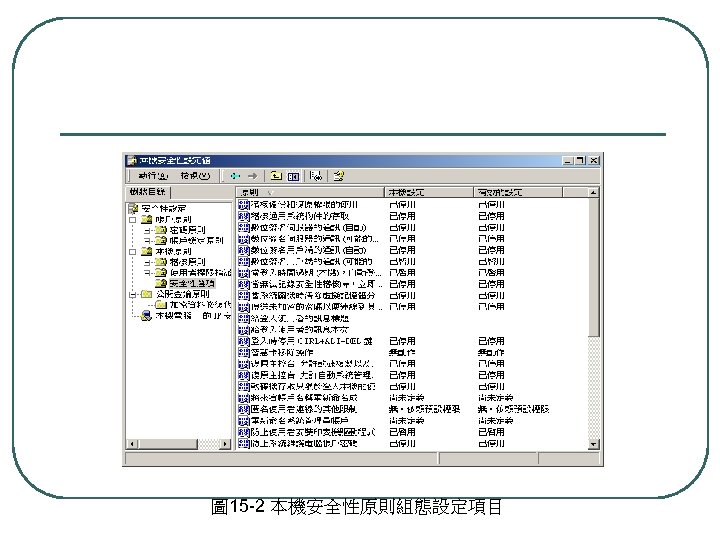Viewport: 720px width, 540px height.
Task: Select the 稽核通用系統物件的存取 policy text
Action: 300,216
